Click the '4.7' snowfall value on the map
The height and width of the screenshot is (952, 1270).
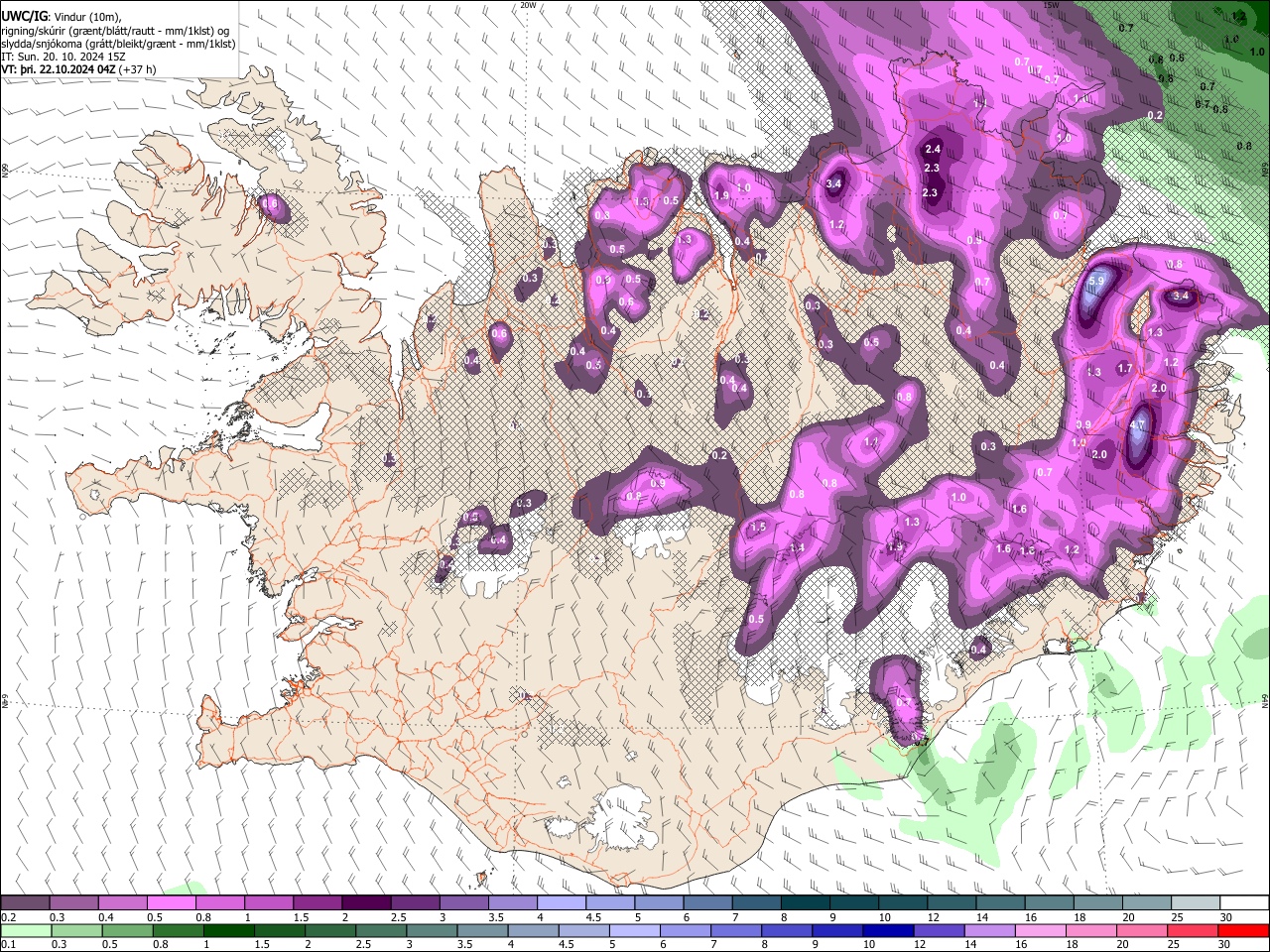(x=1137, y=425)
